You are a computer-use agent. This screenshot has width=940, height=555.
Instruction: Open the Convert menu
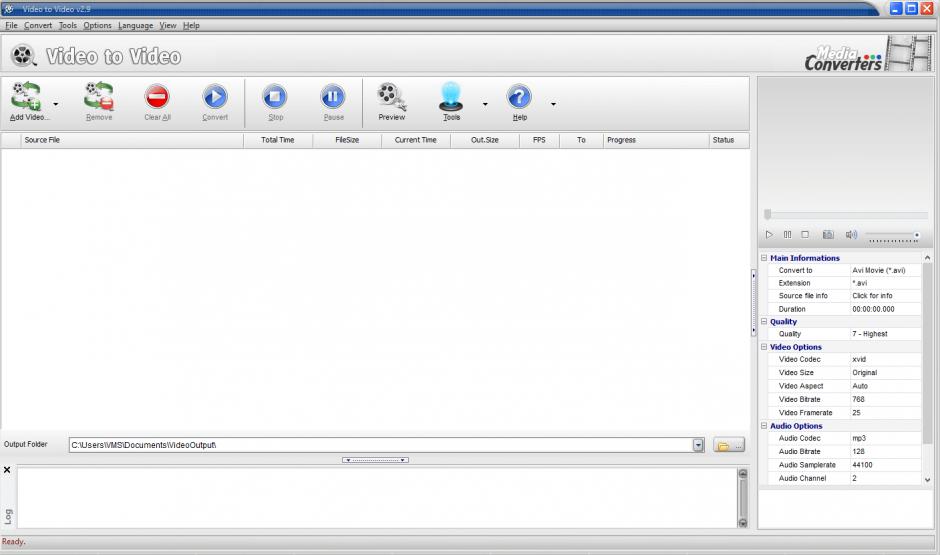pos(38,25)
